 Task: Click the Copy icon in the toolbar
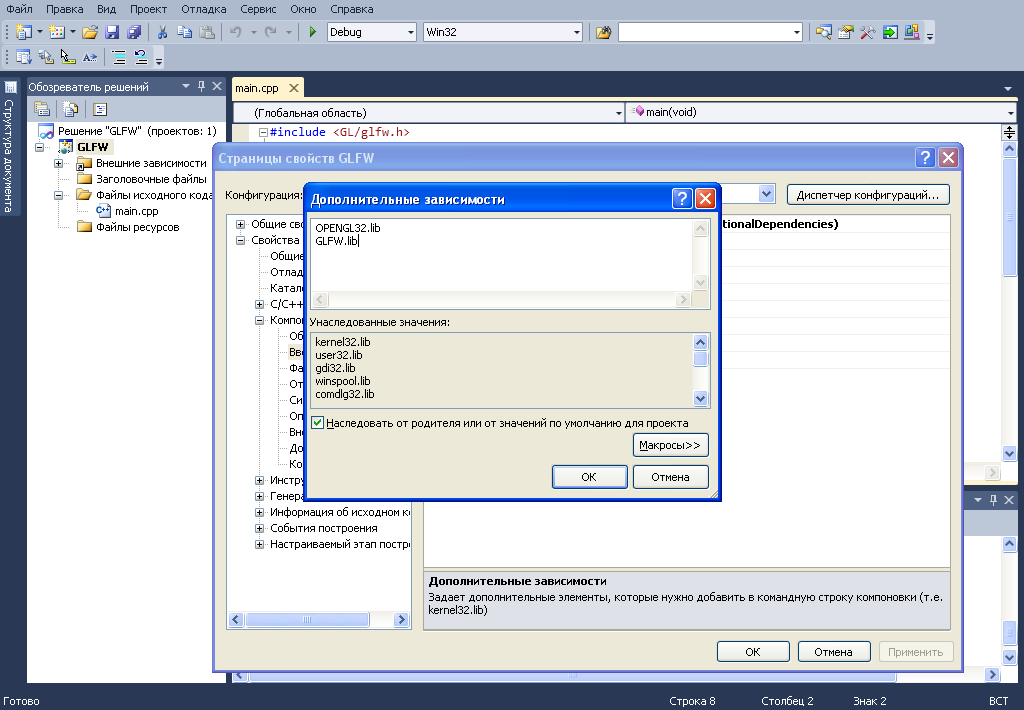(x=185, y=32)
